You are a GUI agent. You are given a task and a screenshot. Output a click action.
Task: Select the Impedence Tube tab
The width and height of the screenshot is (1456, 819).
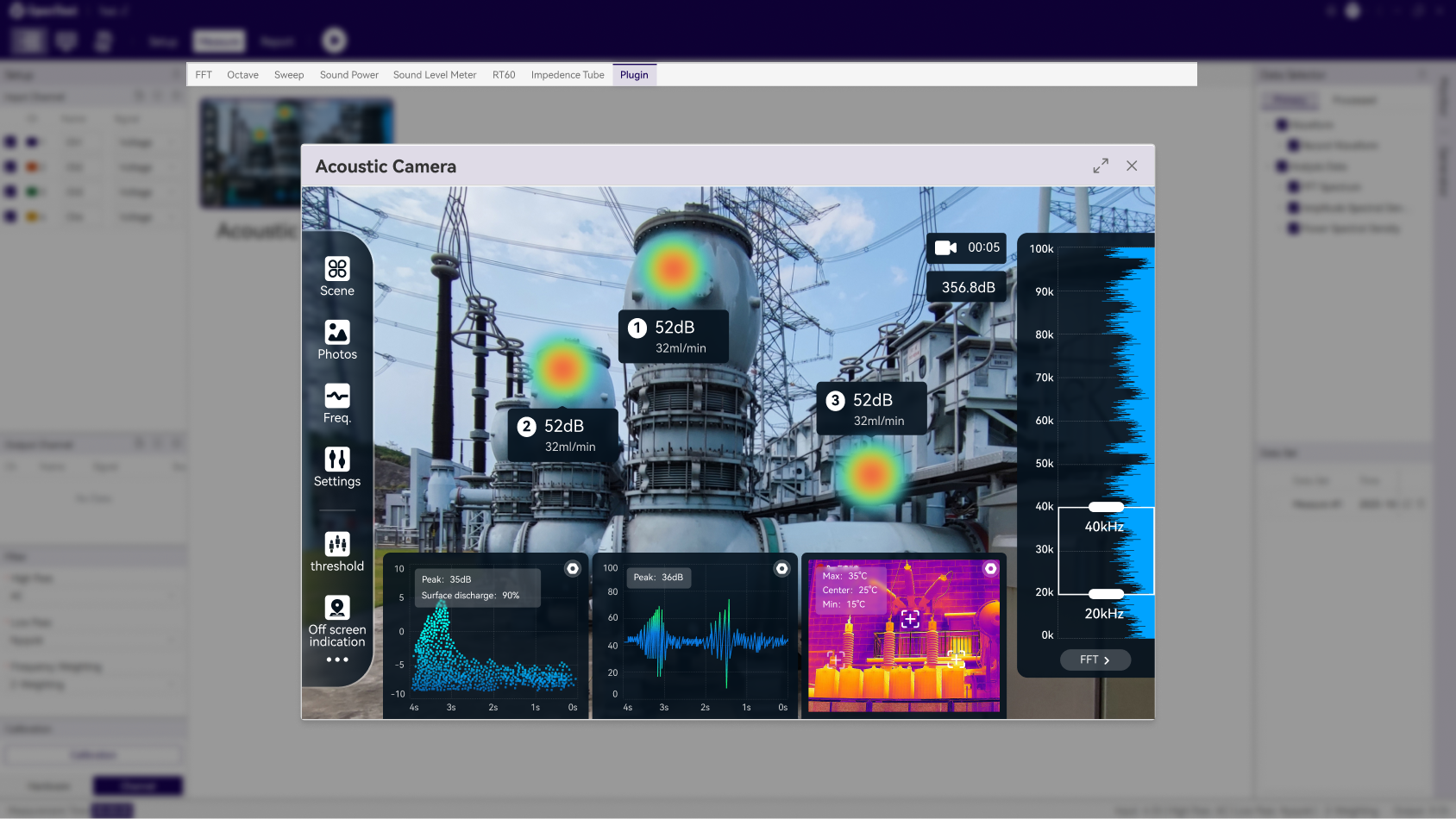tap(568, 75)
